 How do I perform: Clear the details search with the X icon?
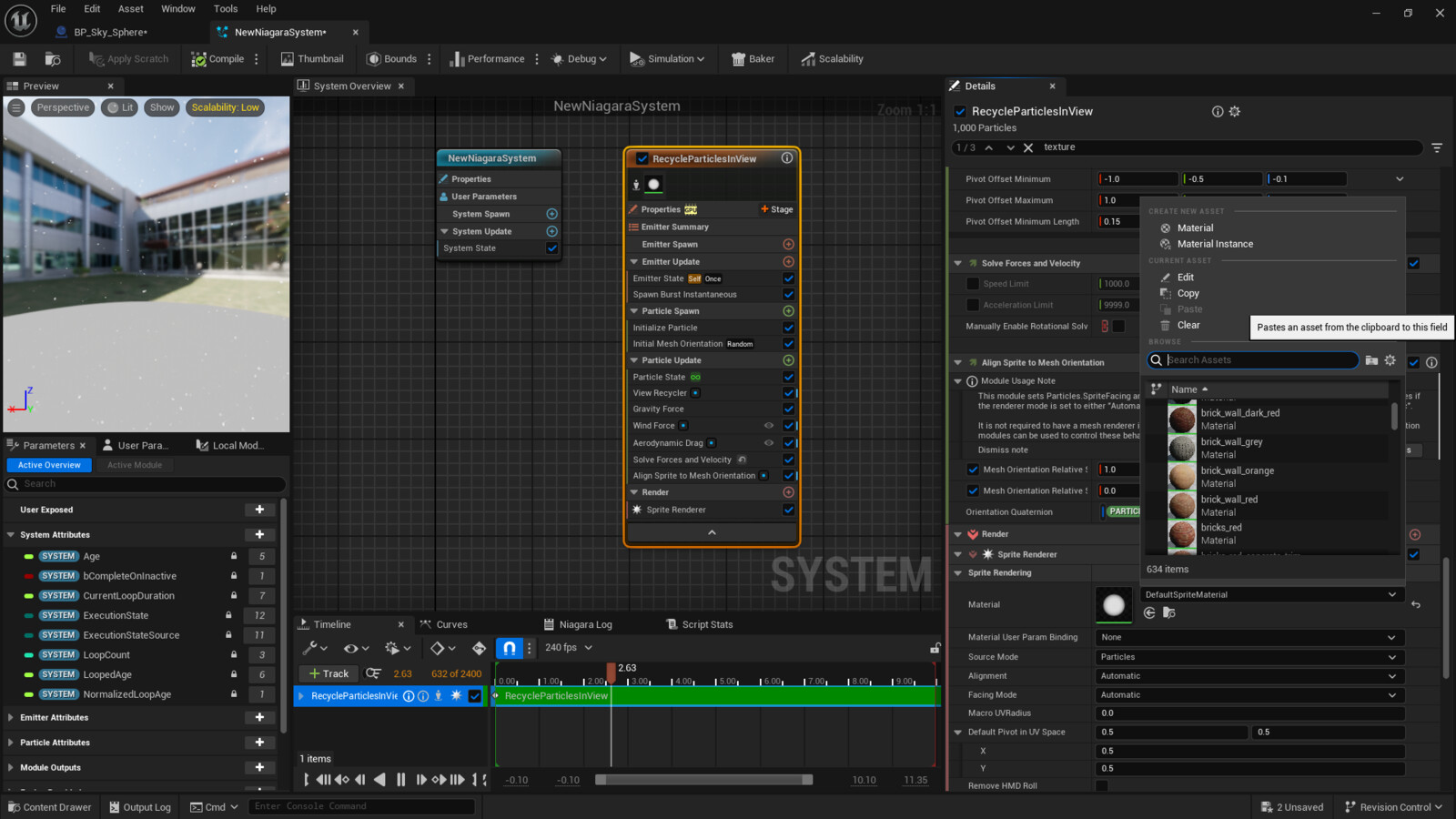tap(1028, 147)
